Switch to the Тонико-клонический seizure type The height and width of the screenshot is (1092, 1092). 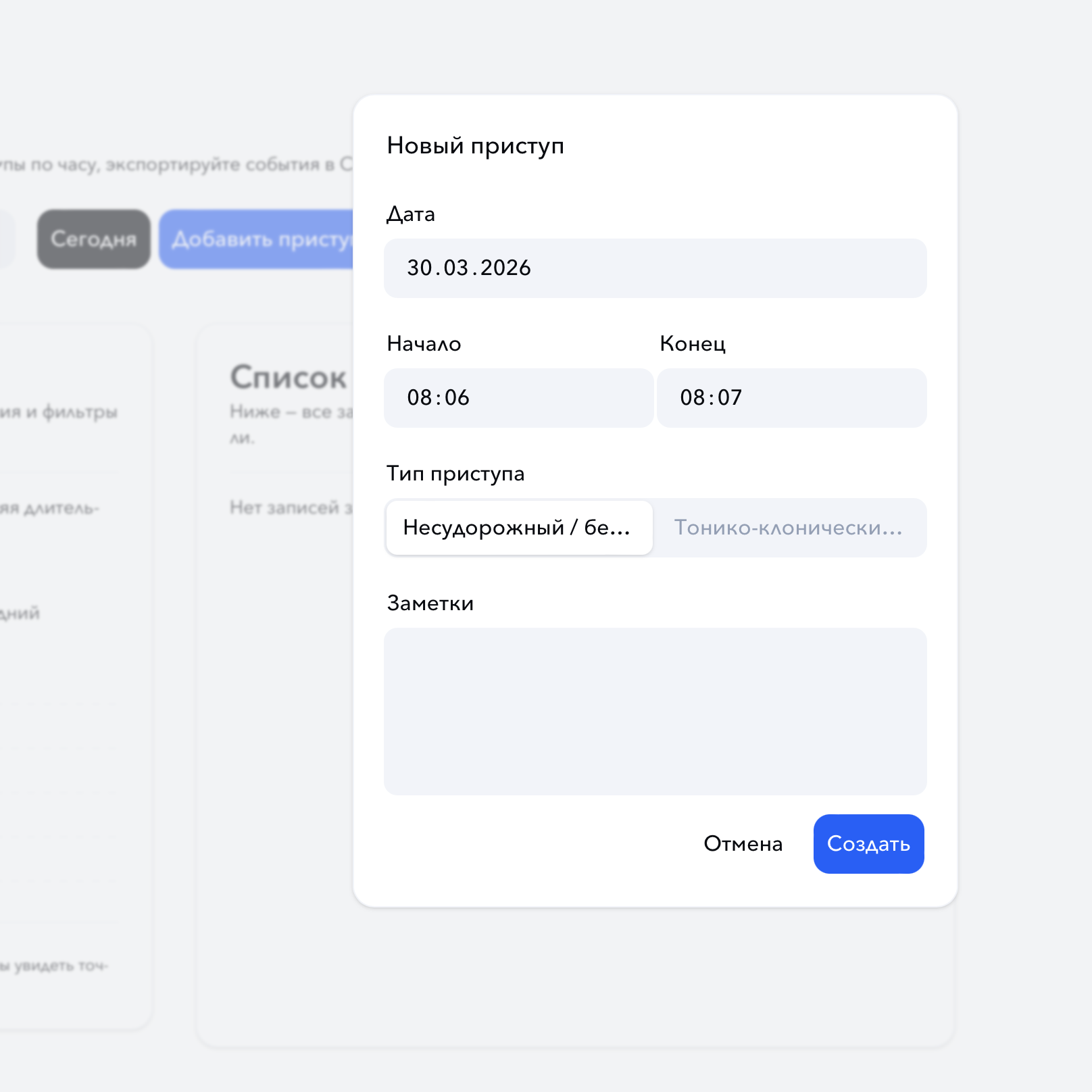coord(789,528)
